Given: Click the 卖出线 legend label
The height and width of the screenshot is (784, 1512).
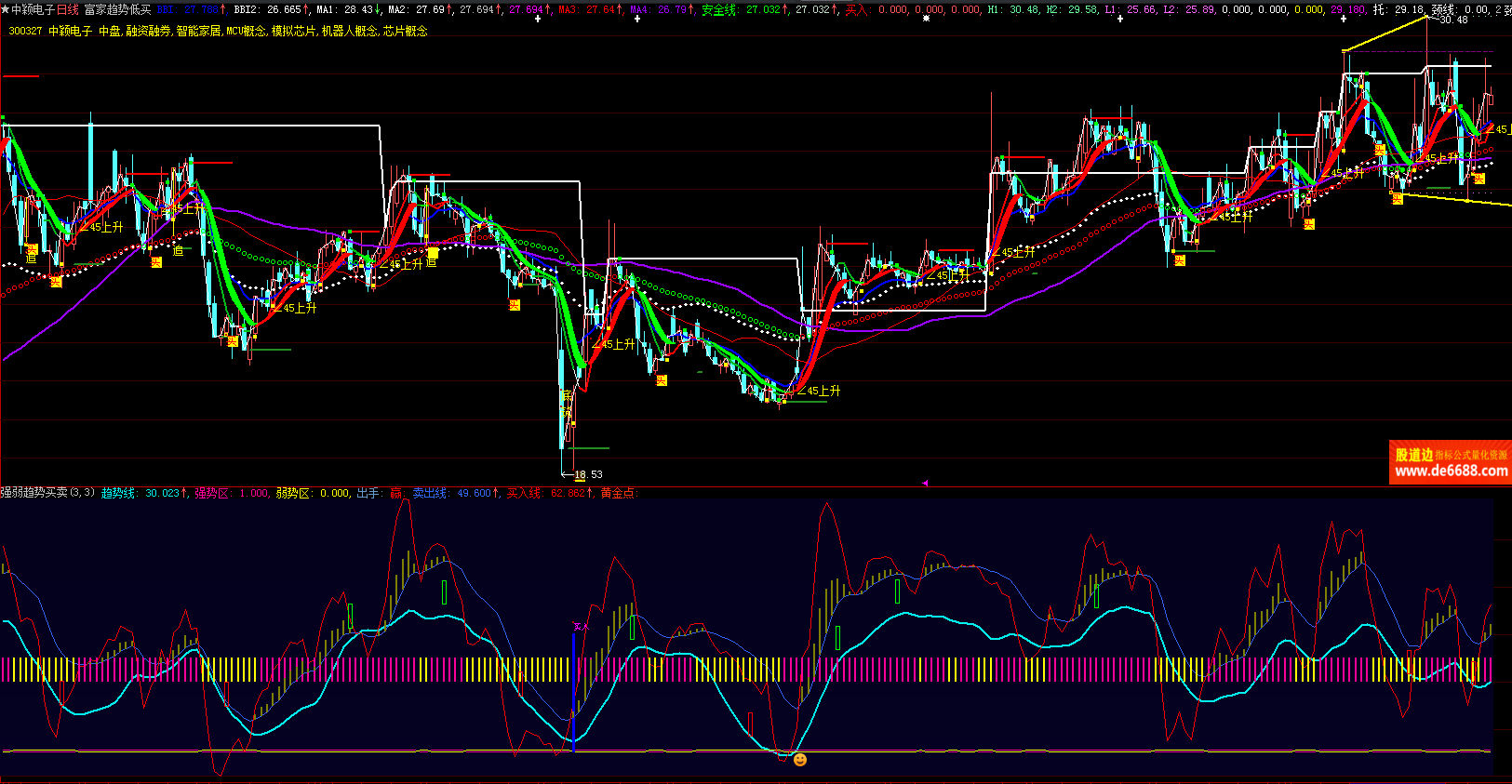Looking at the screenshot, I should point(431,493).
